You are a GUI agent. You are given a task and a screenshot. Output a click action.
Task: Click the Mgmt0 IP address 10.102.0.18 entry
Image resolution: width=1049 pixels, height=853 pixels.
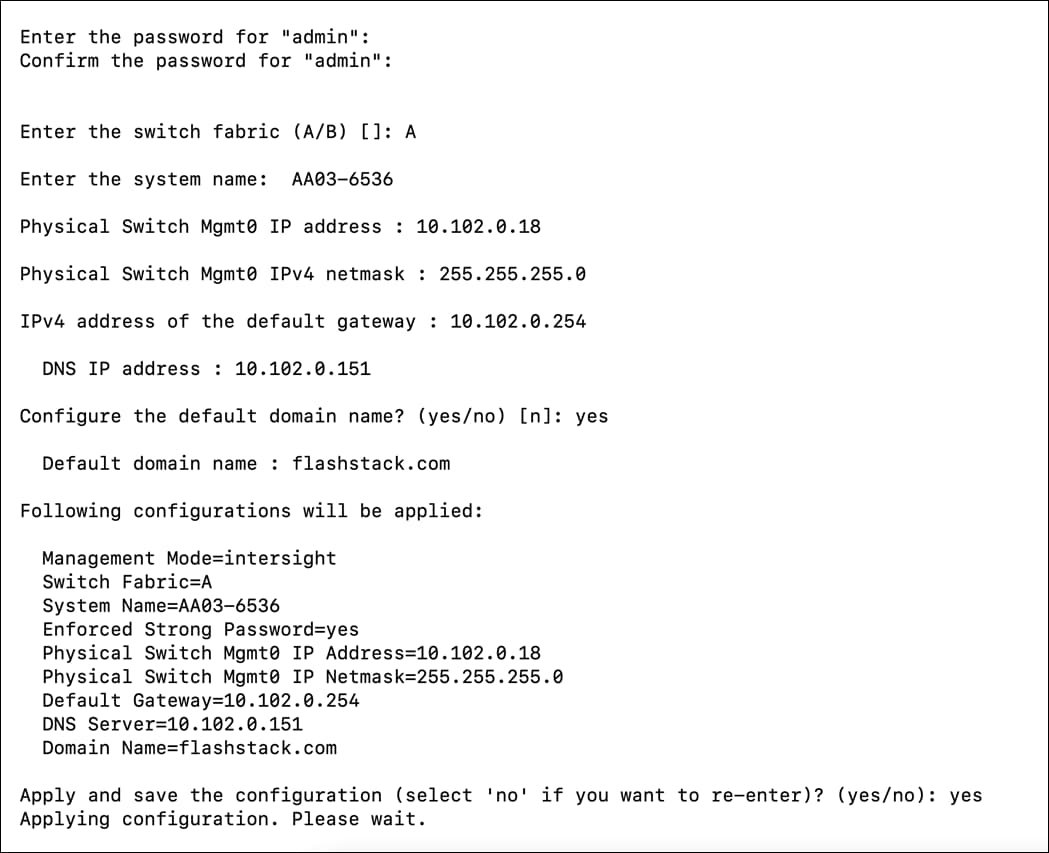tap(478, 227)
